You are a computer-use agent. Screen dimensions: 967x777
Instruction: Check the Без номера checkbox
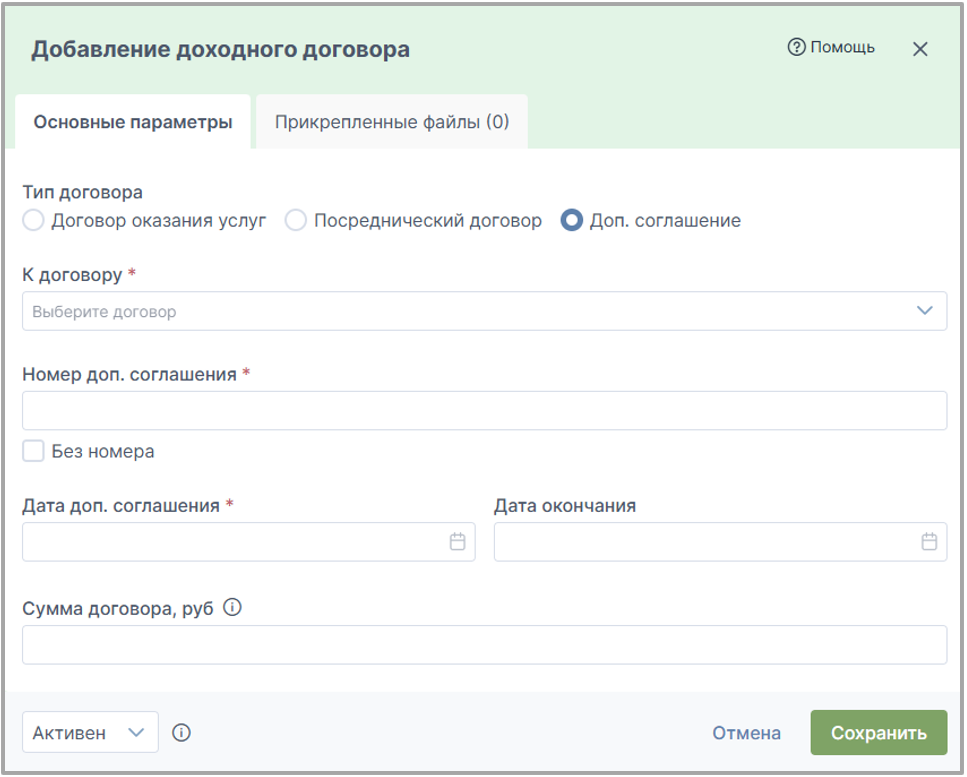pos(33,451)
